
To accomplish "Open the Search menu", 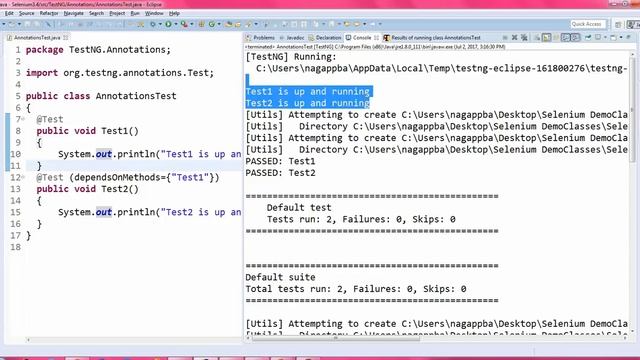I will tap(96, 13).
